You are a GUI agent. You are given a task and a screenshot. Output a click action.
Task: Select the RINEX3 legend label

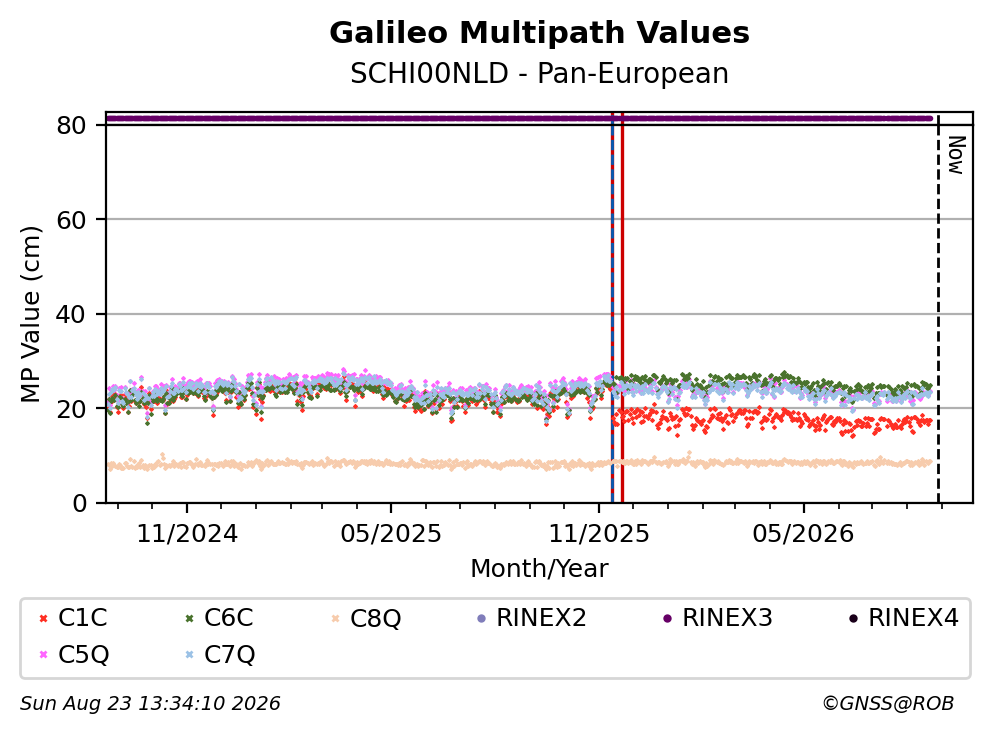tap(727, 617)
